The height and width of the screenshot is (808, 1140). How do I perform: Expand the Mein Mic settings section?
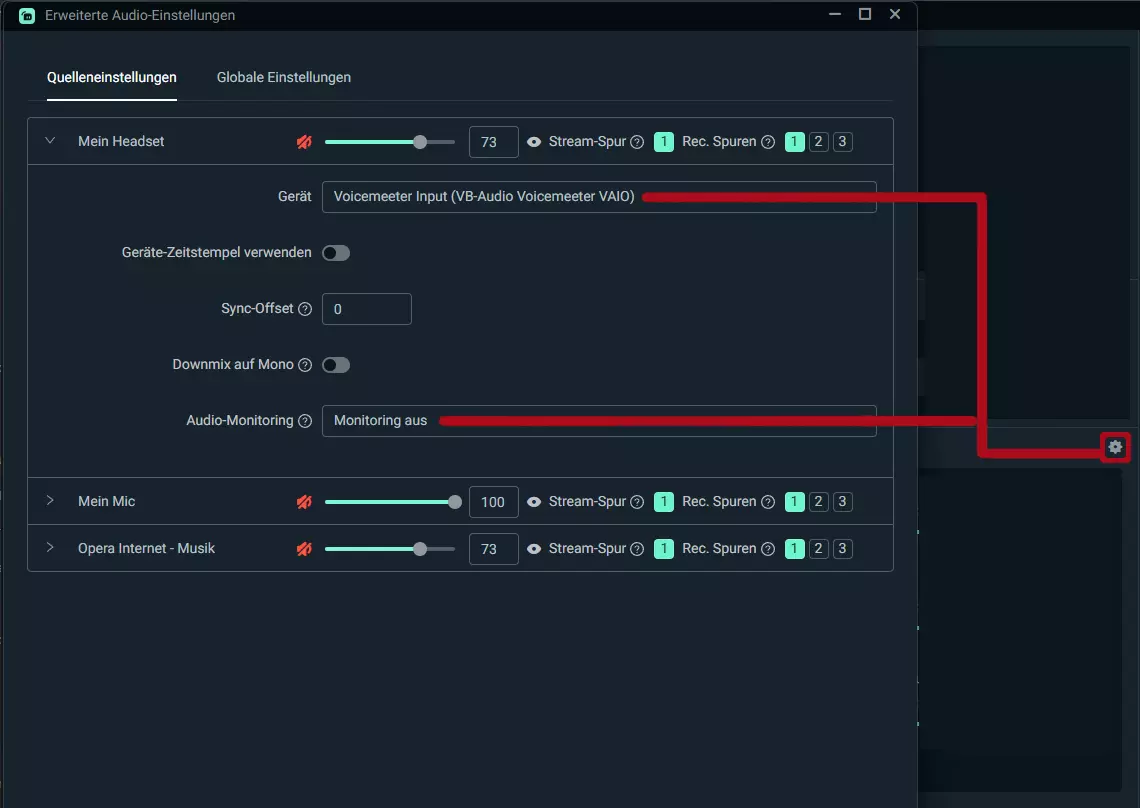point(50,501)
